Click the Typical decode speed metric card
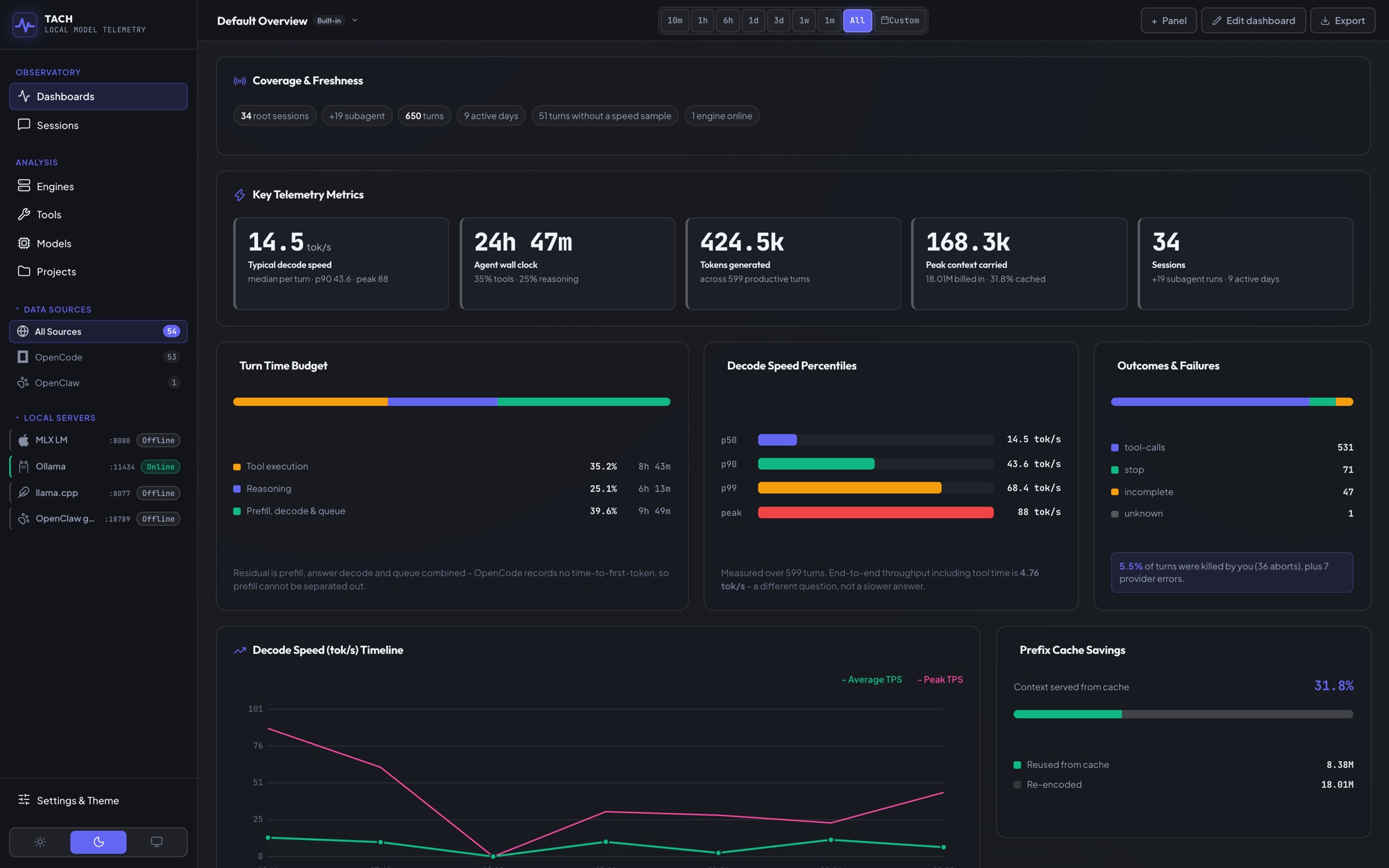The height and width of the screenshot is (868, 1389). [x=341, y=264]
